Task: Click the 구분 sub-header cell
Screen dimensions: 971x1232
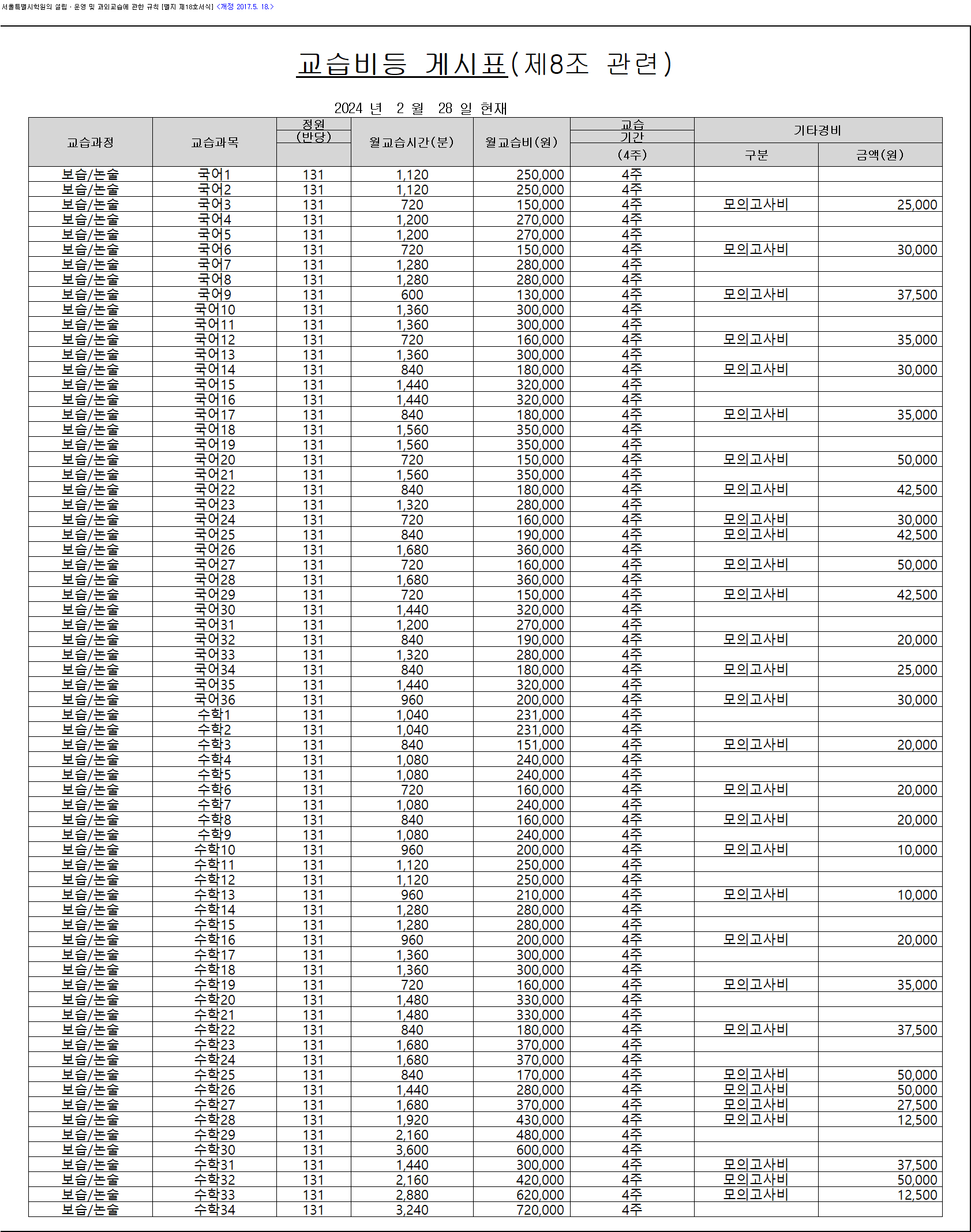Action: (756, 155)
